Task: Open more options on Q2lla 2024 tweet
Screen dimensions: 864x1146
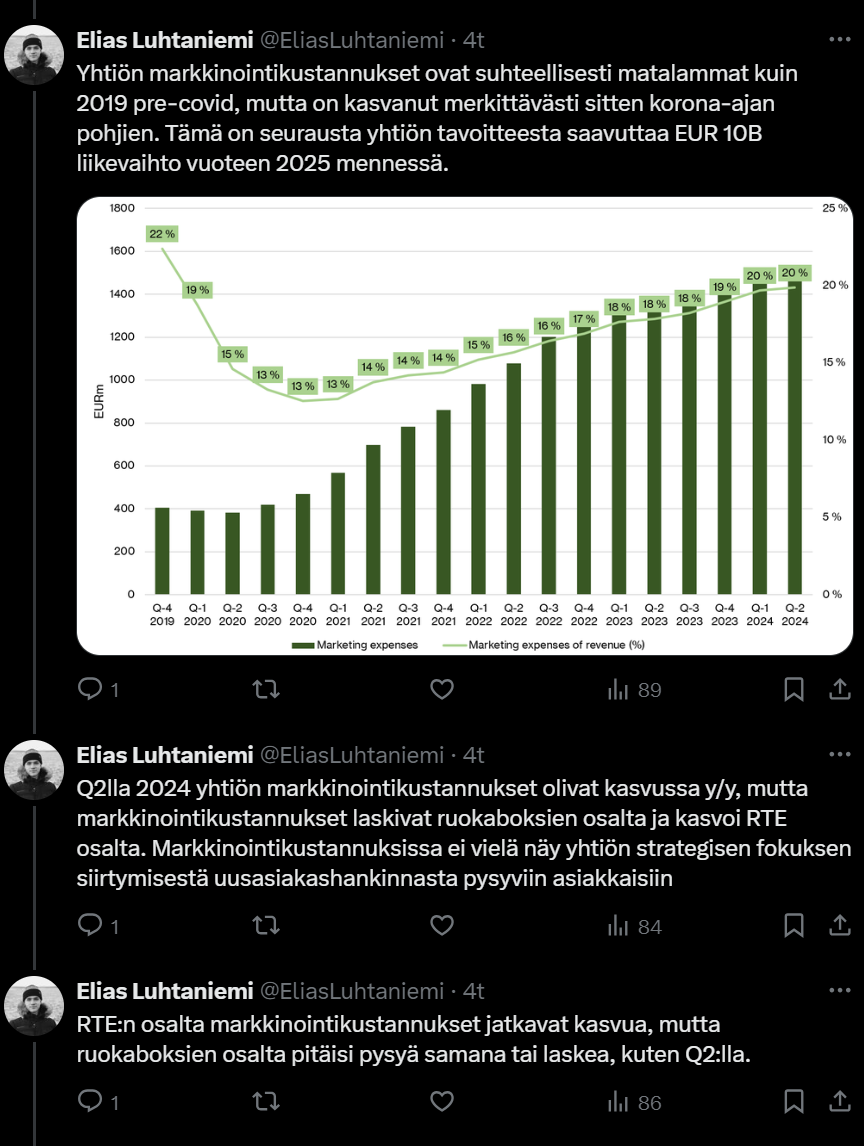Action: click(x=840, y=754)
